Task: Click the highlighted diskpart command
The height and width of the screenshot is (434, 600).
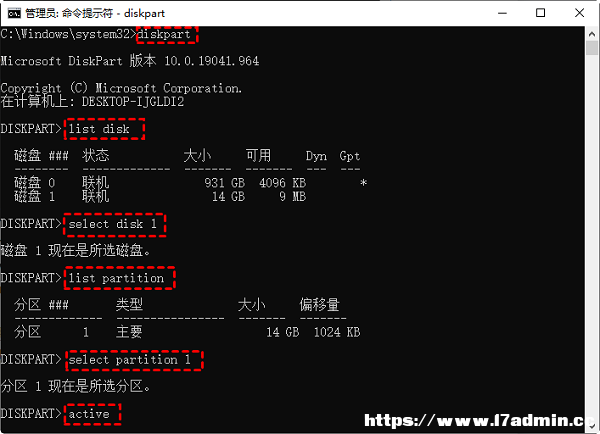Action: click(x=164, y=34)
